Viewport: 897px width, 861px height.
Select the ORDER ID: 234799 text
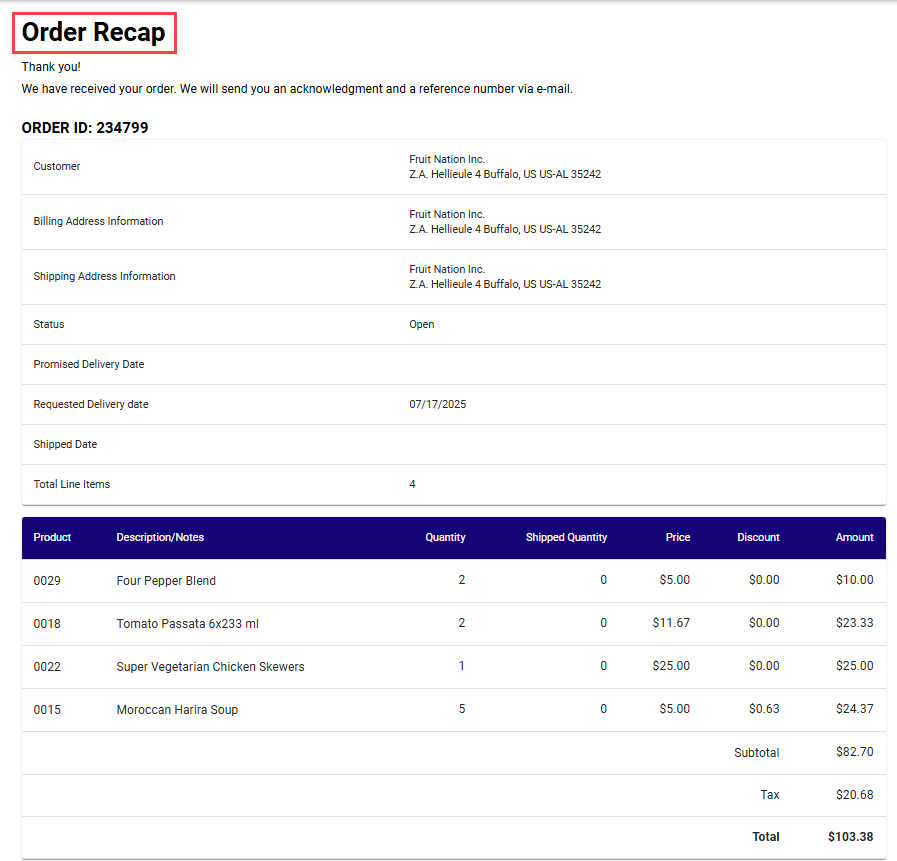coord(85,128)
